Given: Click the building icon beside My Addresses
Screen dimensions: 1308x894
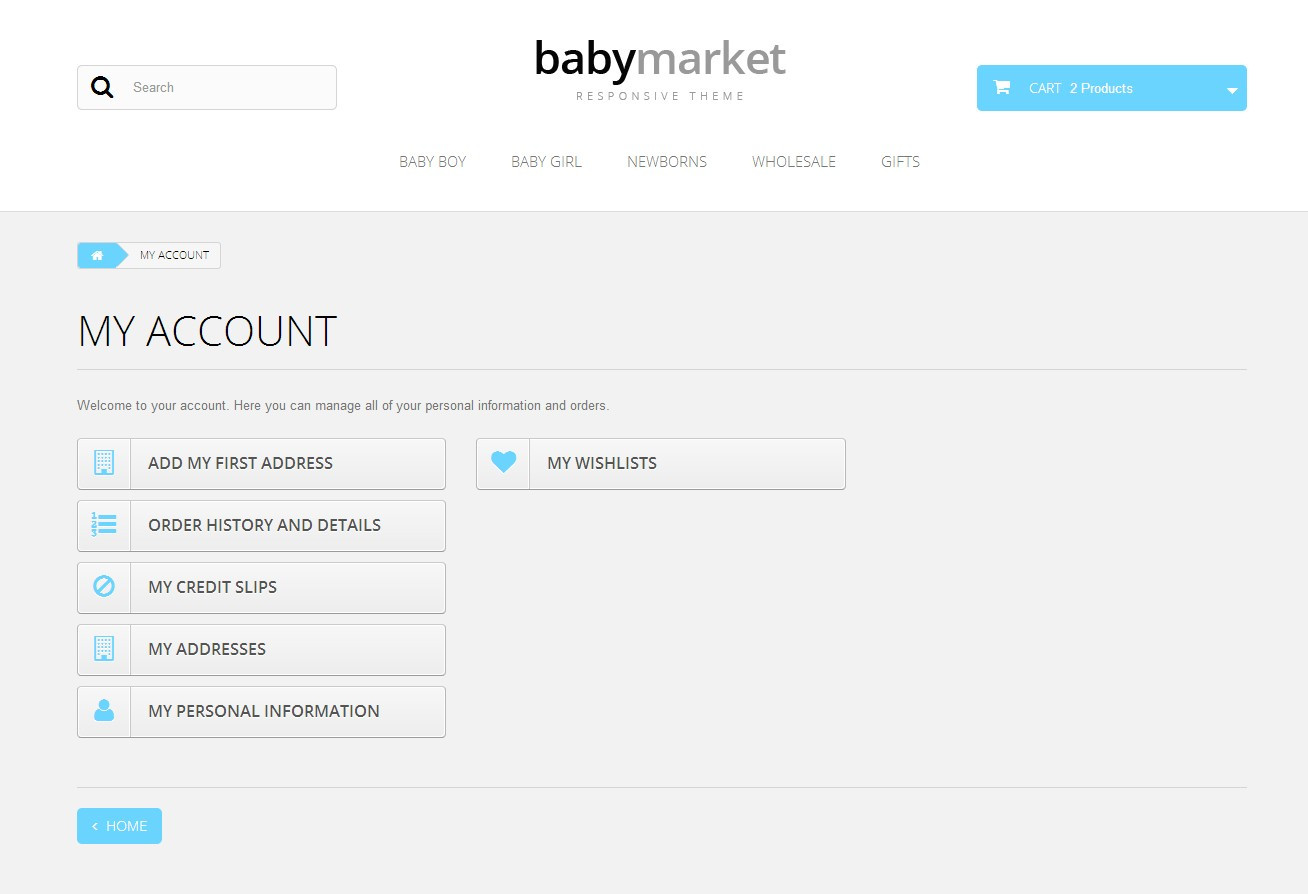Looking at the screenshot, I should [104, 649].
